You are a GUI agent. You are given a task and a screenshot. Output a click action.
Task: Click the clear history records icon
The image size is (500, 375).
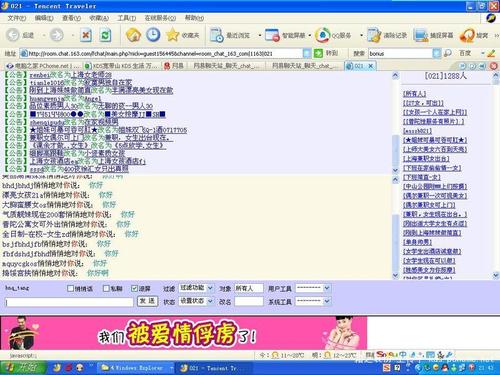pos(374,35)
